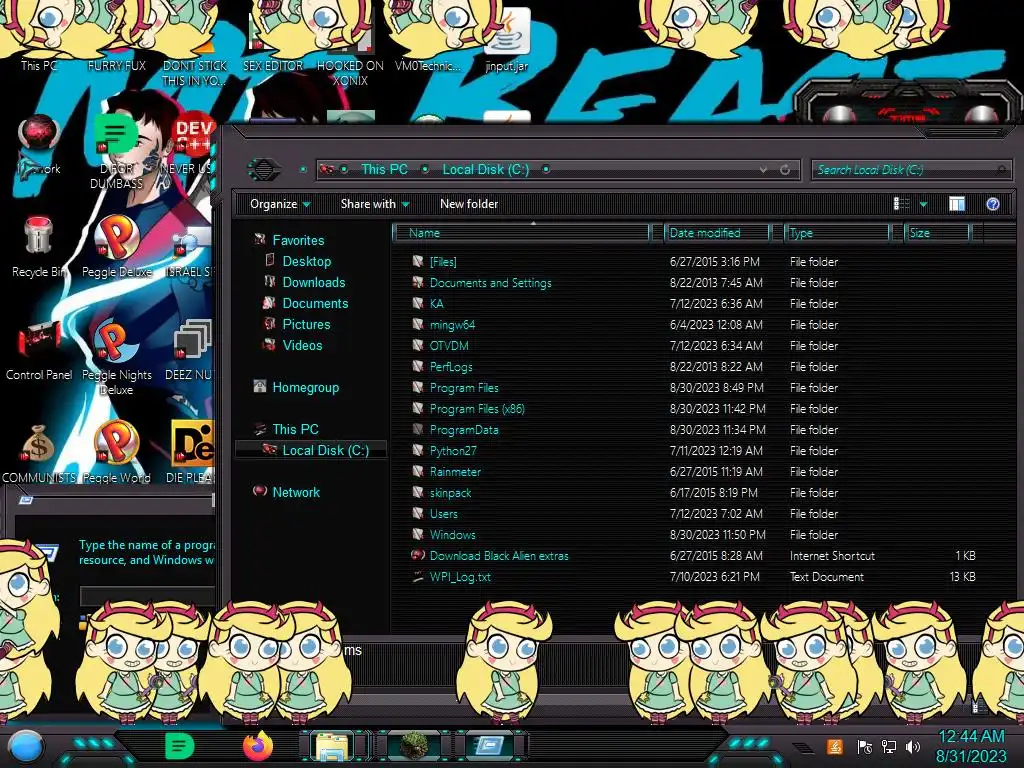The width and height of the screenshot is (1024, 768).
Task: Select Documents in the navigation pane
Action: (x=315, y=303)
